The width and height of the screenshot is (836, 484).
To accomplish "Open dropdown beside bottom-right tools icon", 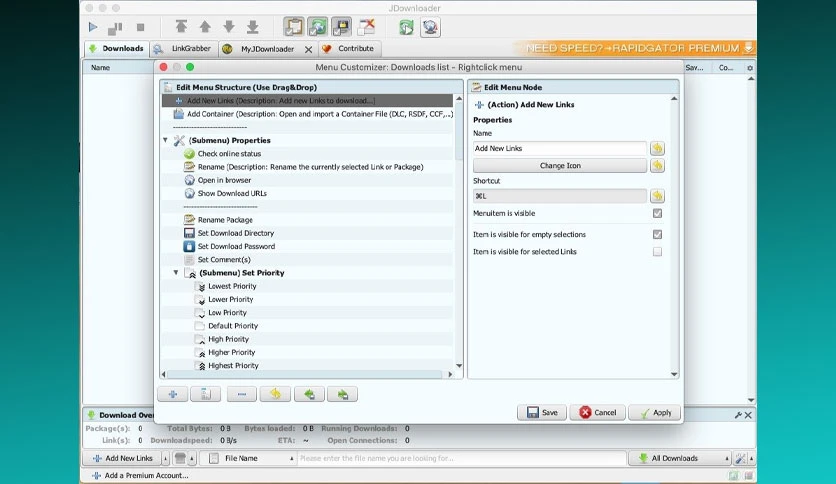I will (x=752, y=458).
